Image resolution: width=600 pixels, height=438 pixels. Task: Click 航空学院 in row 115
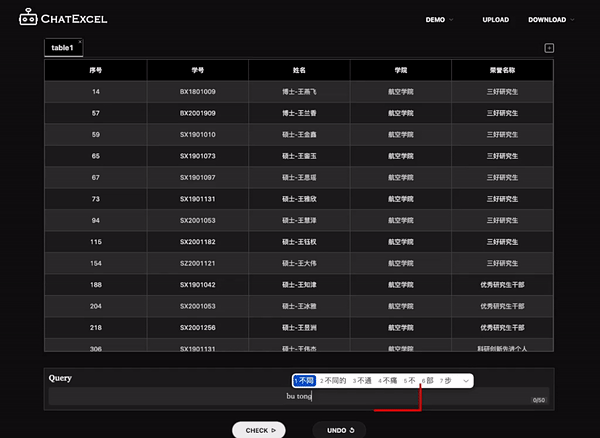pyautogui.click(x=401, y=242)
